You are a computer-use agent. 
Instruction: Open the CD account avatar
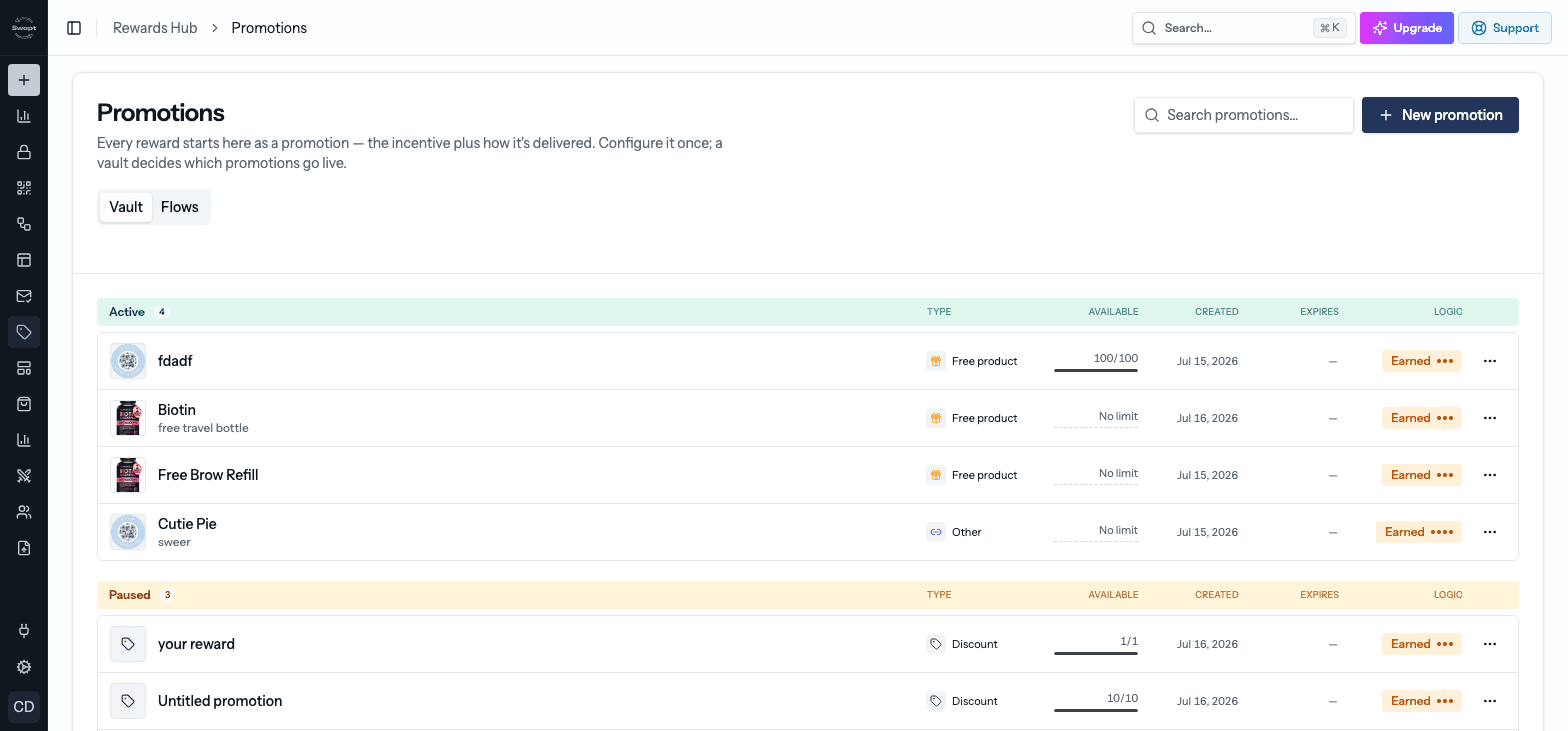tap(24, 707)
